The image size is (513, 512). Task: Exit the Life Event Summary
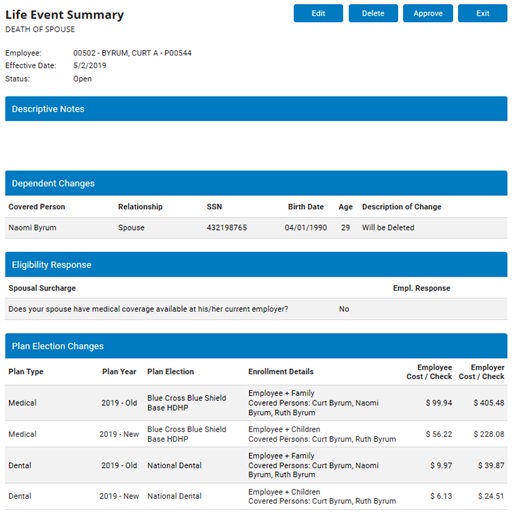(x=482, y=13)
